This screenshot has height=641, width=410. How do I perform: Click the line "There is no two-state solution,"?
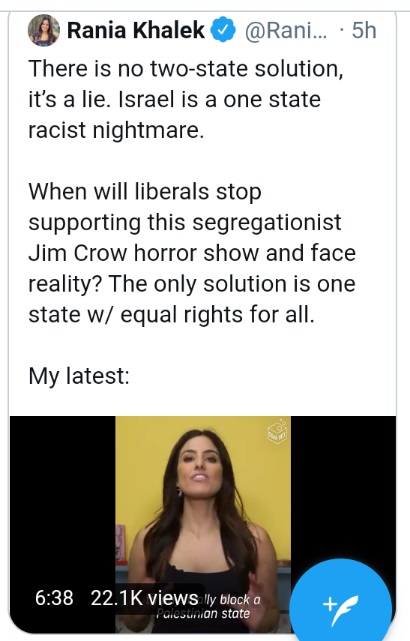click(x=186, y=68)
